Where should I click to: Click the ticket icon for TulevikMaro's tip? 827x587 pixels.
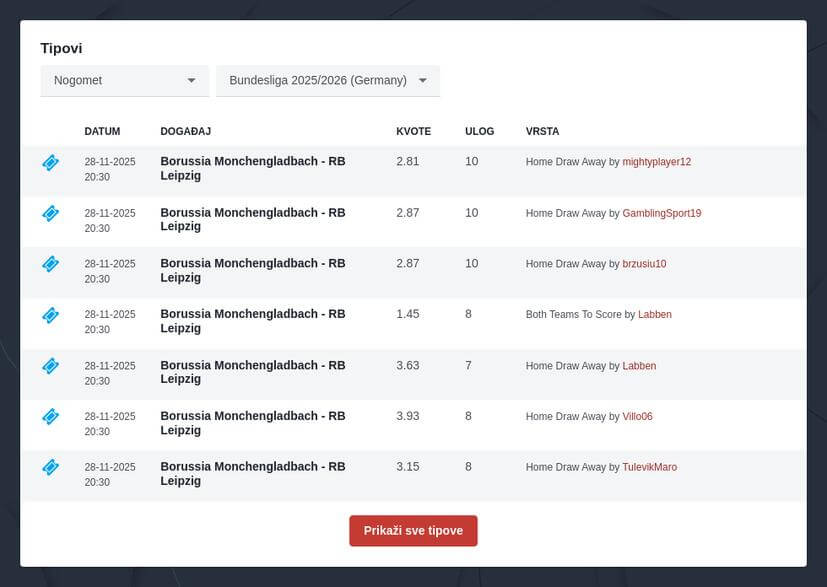pos(51,467)
